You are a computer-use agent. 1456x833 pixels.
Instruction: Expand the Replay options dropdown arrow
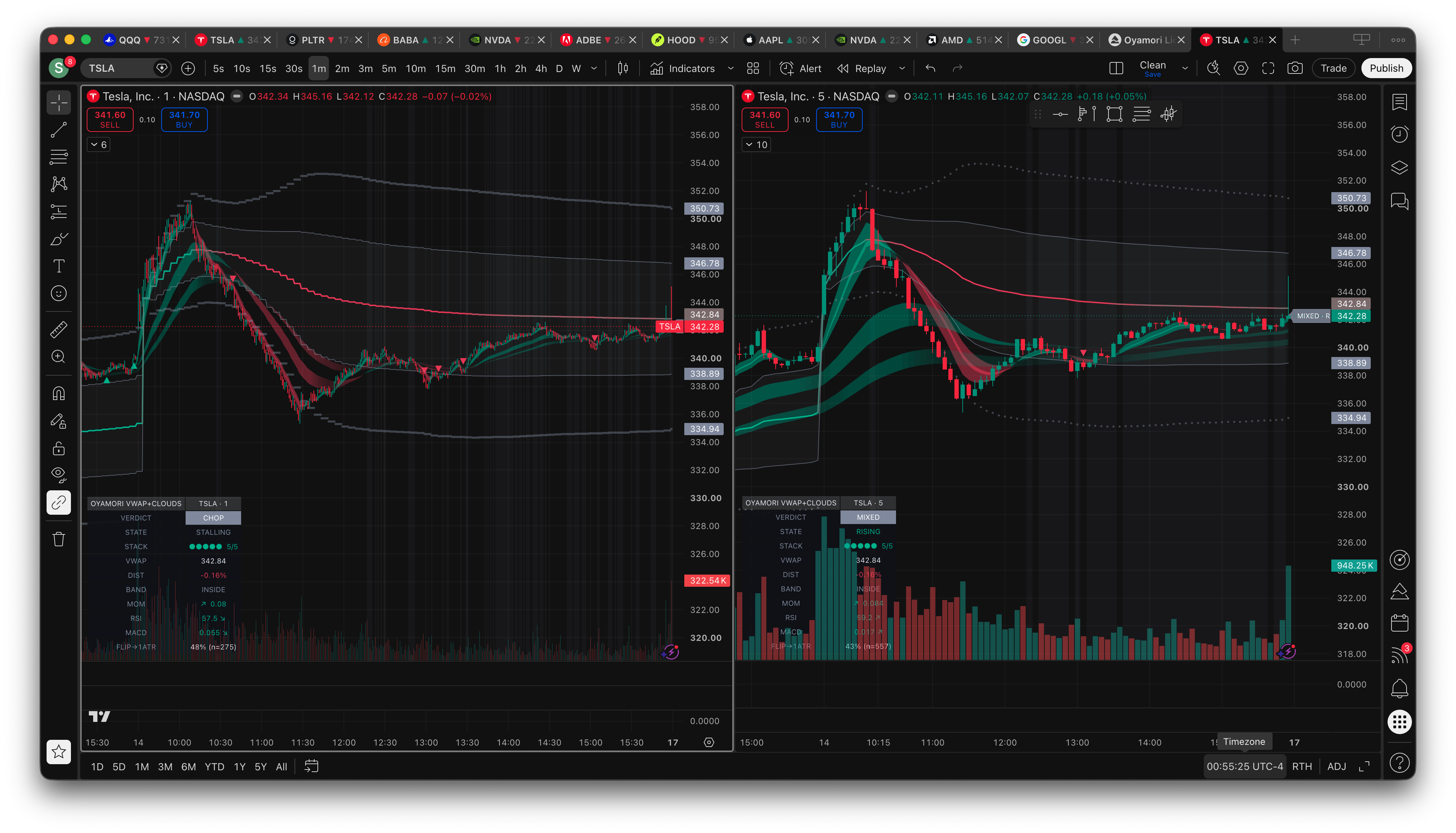[902, 68]
